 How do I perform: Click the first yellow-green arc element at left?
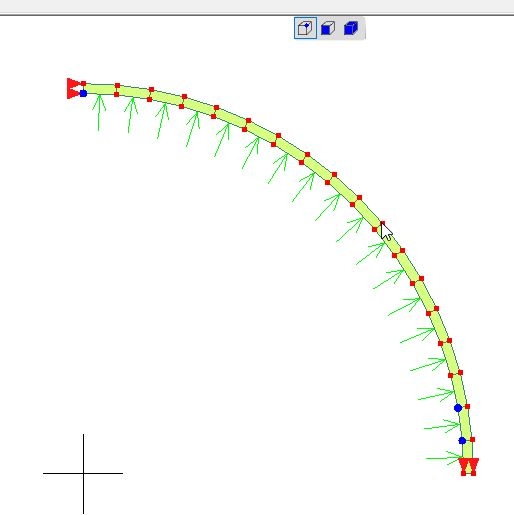[100, 89]
